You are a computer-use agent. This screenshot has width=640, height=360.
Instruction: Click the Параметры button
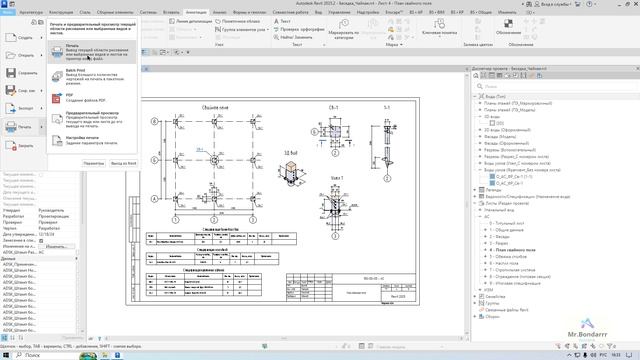tap(93, 163)
